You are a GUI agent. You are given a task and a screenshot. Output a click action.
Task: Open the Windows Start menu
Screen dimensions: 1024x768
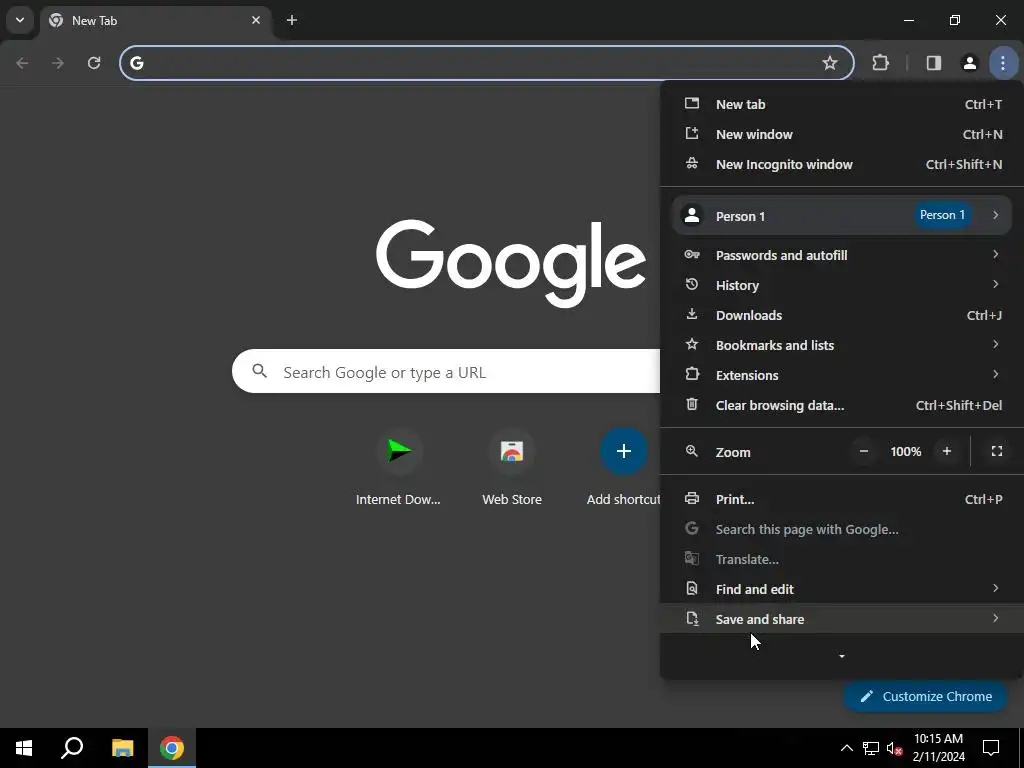click(x=24, y=748)
